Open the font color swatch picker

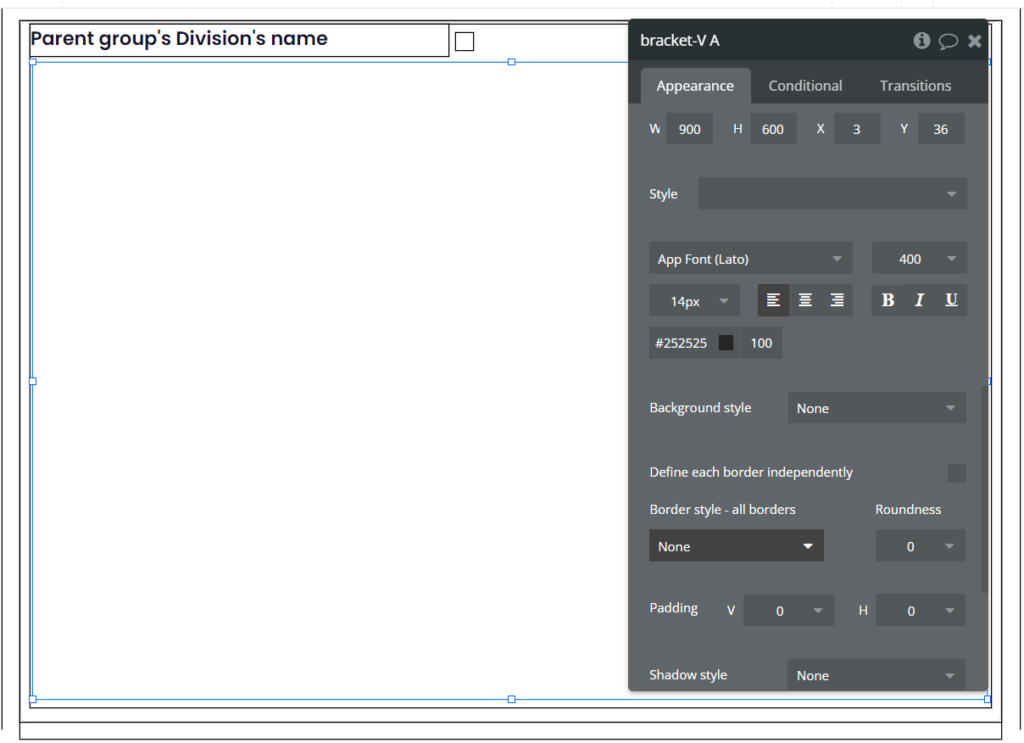point(726,343)
